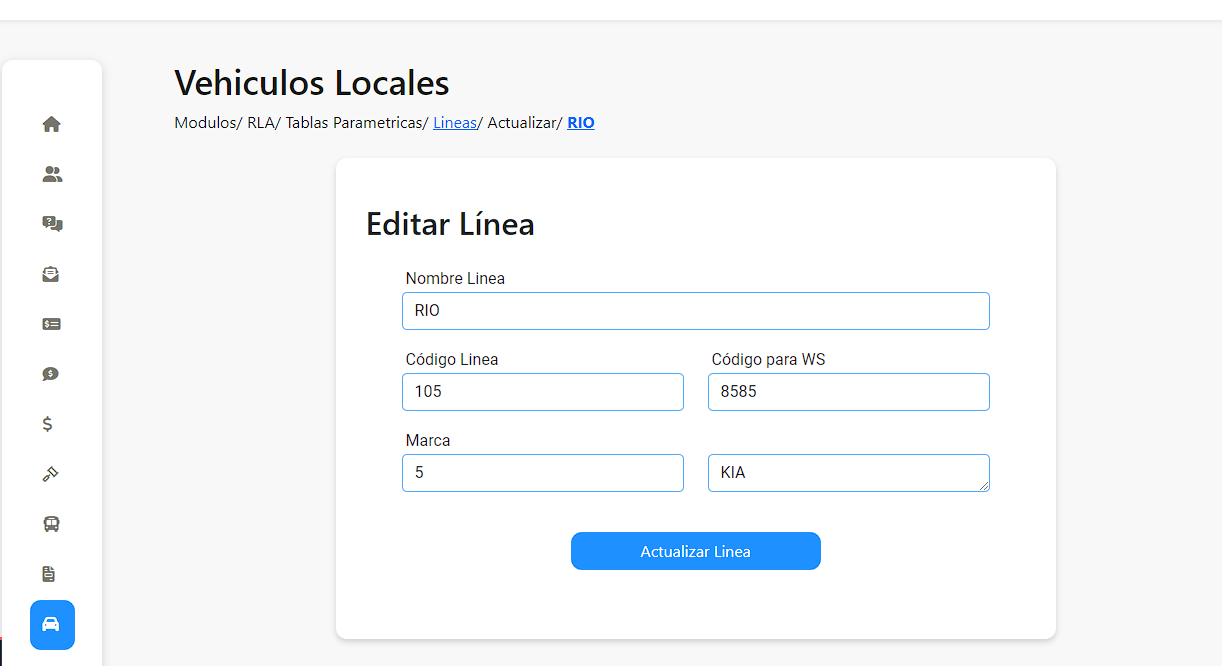Focus the Código Linea field with 105
1222x666 pixels.
pyautogui.click(x=543, y=392)
